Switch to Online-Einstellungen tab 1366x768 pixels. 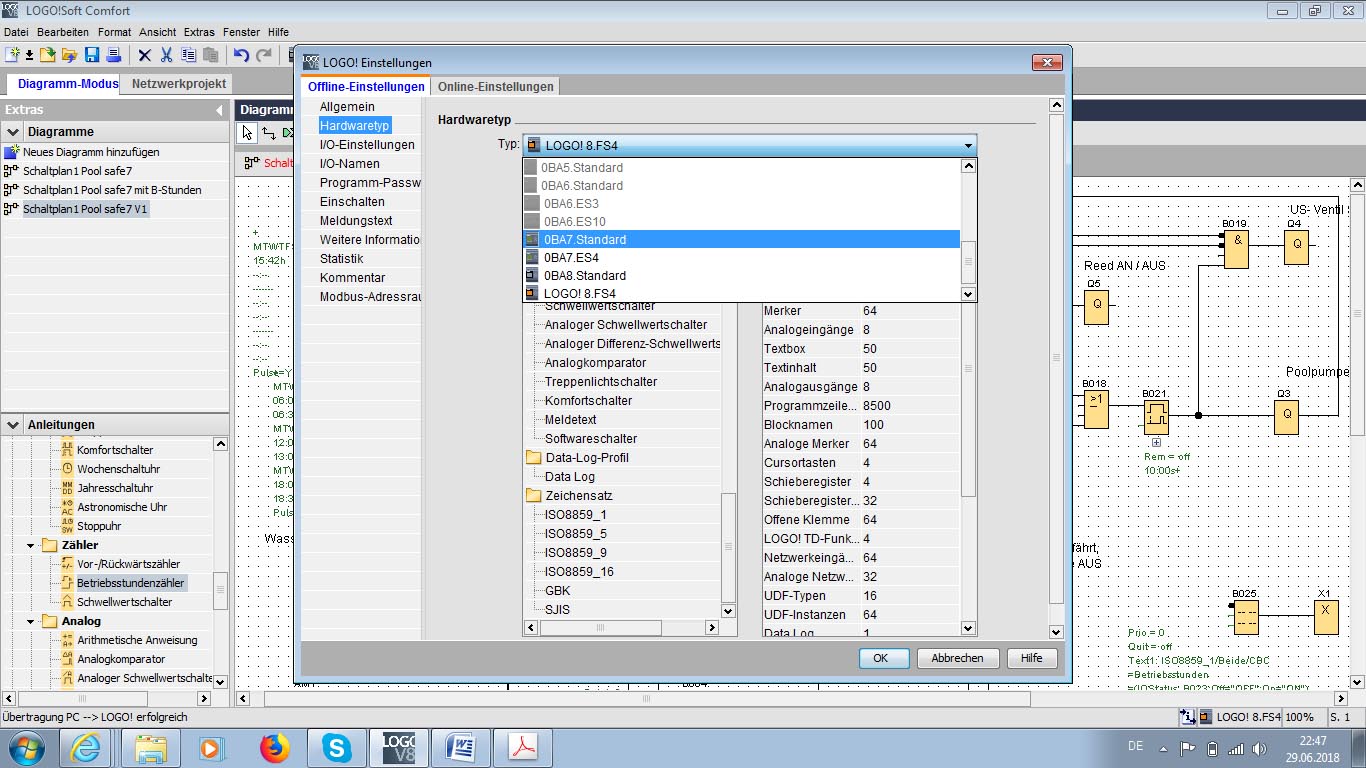pyautogui.click(x=496, y=87)
